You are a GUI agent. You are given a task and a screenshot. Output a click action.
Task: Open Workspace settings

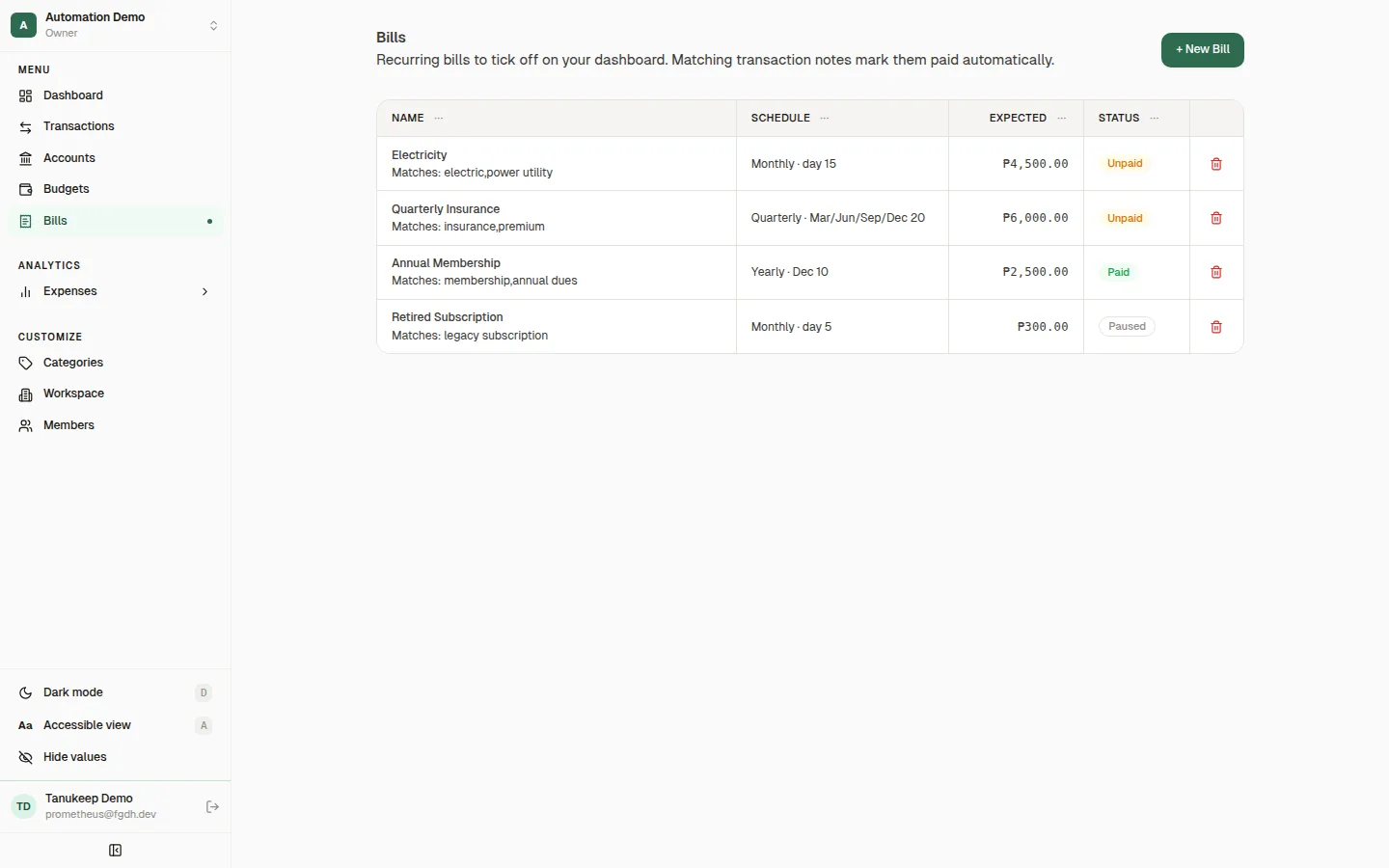116,393
